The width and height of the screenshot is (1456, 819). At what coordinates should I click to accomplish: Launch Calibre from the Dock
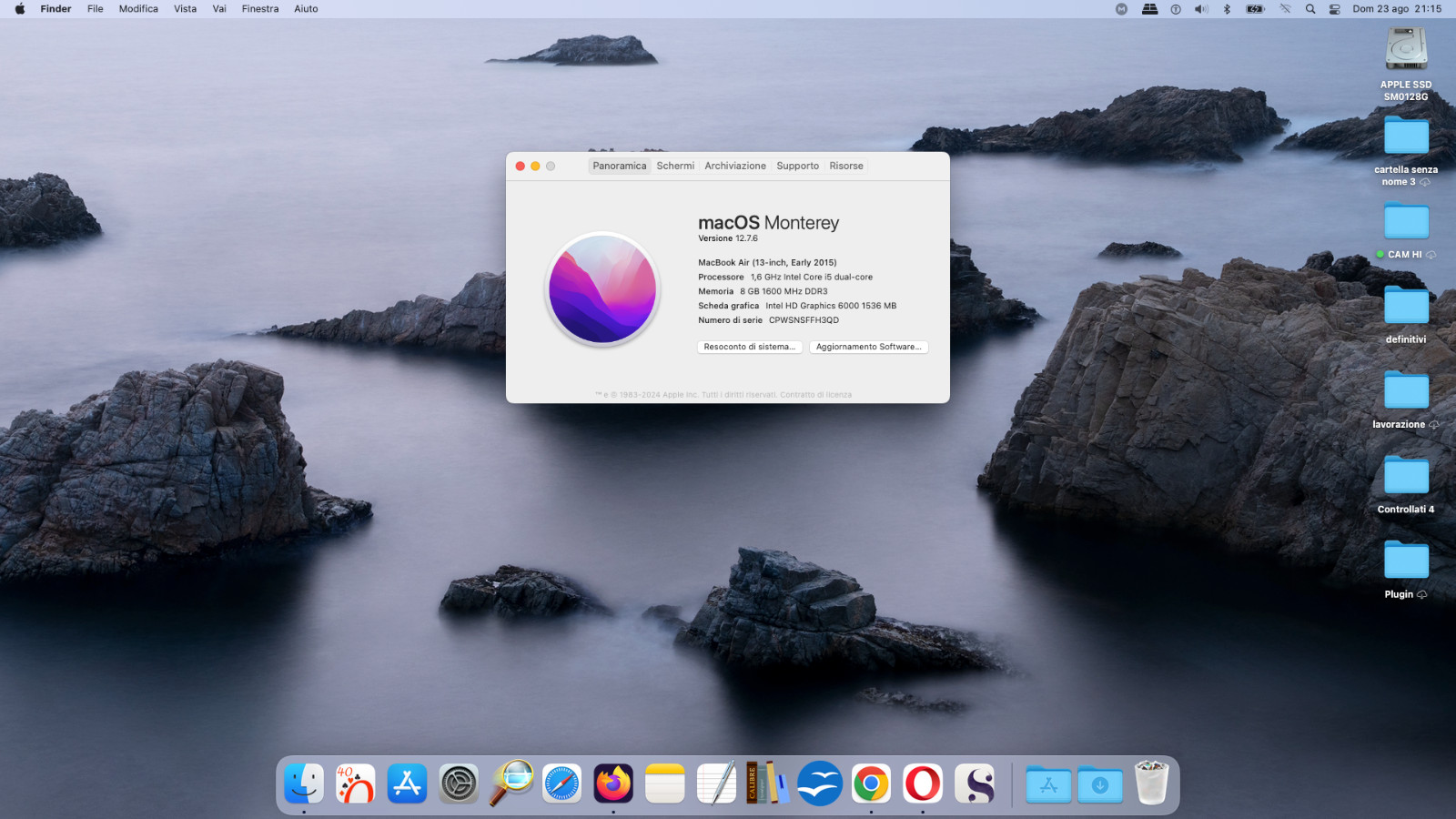(x=768, y=784)
